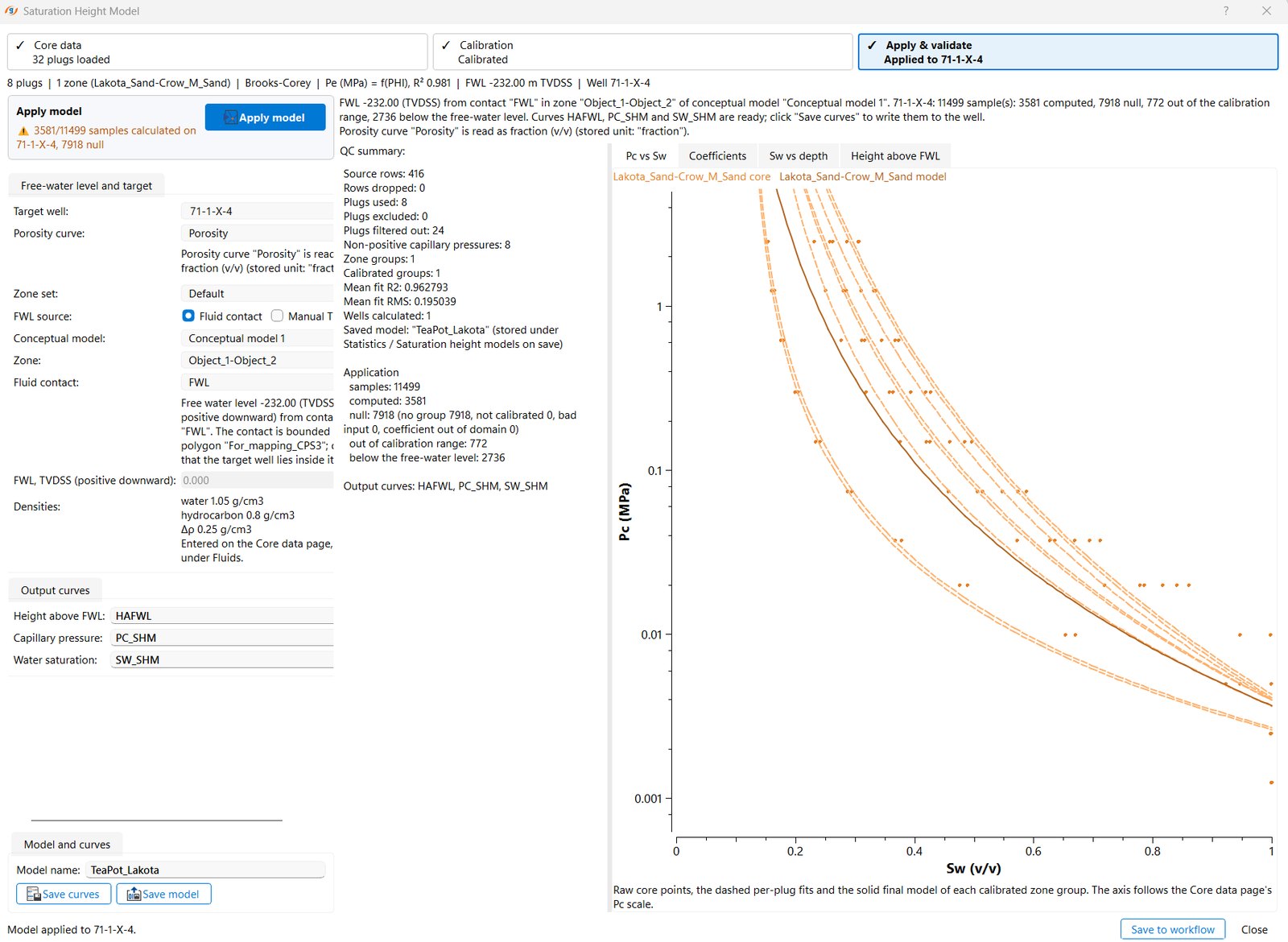This screenshot has width=1288, height=942.
Task: Open the Zone set dropdown showing Default
Action: 257,294
